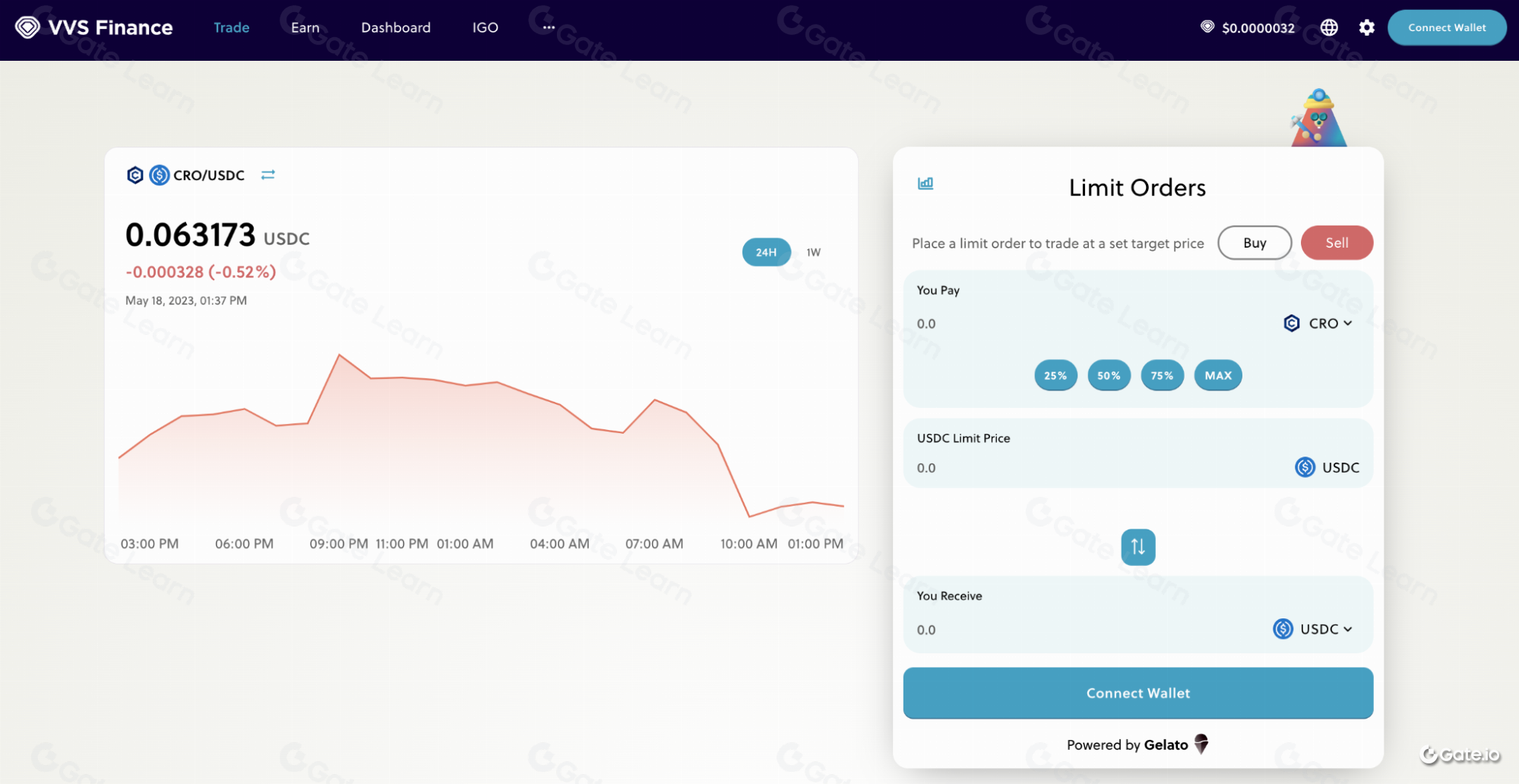Go to the Dashboard tab
The image size is (1519, 784).
pyautogui.click(x=395, y=27)
